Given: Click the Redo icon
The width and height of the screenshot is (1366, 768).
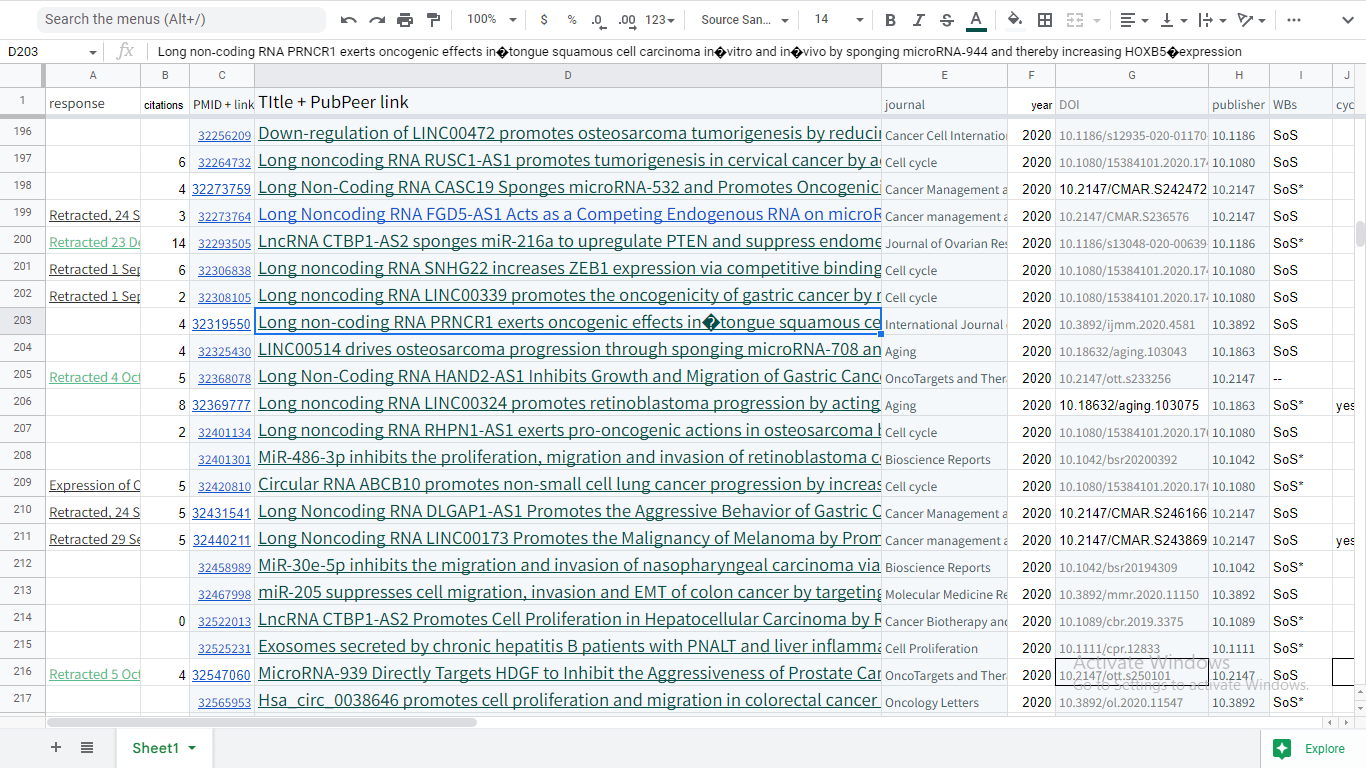Looking at the screenshot, I should [377, 20].
